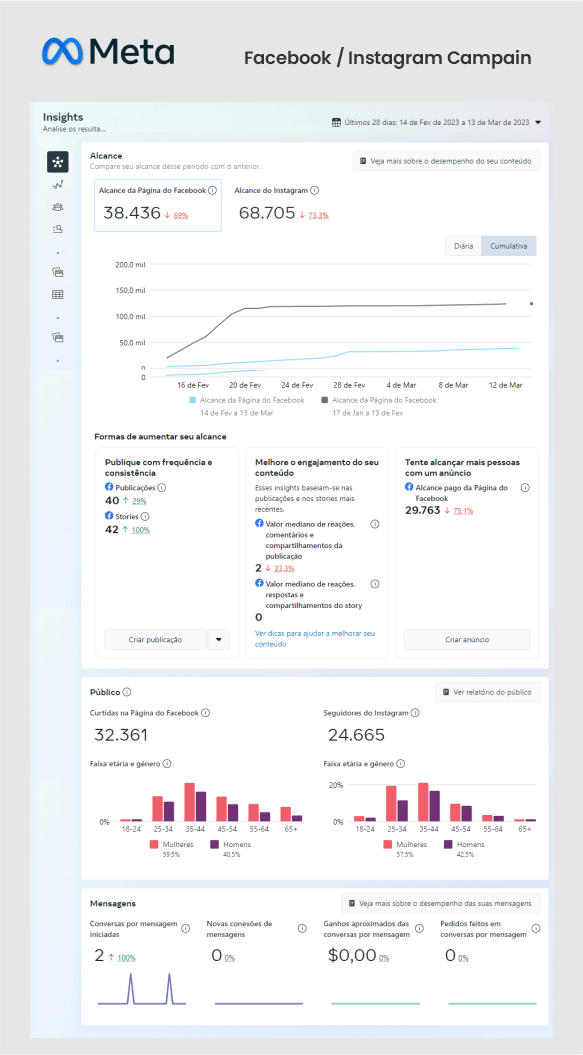Click the Meta logo
Screen dimensions: 583x1055
[108, 51]
